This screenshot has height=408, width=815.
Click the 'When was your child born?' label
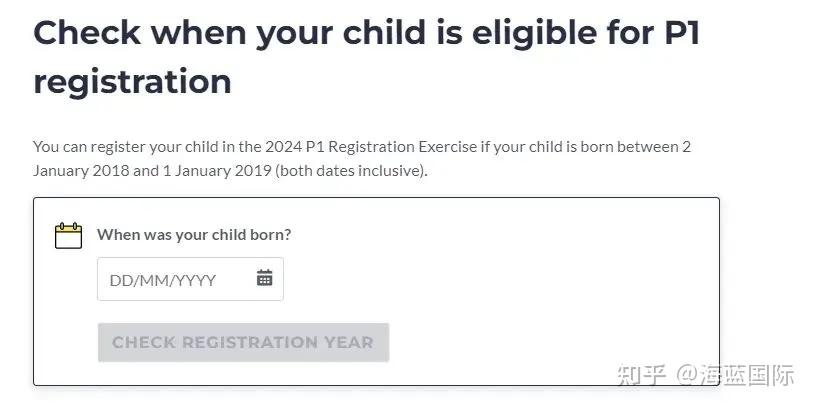click(x=194, y=235)
